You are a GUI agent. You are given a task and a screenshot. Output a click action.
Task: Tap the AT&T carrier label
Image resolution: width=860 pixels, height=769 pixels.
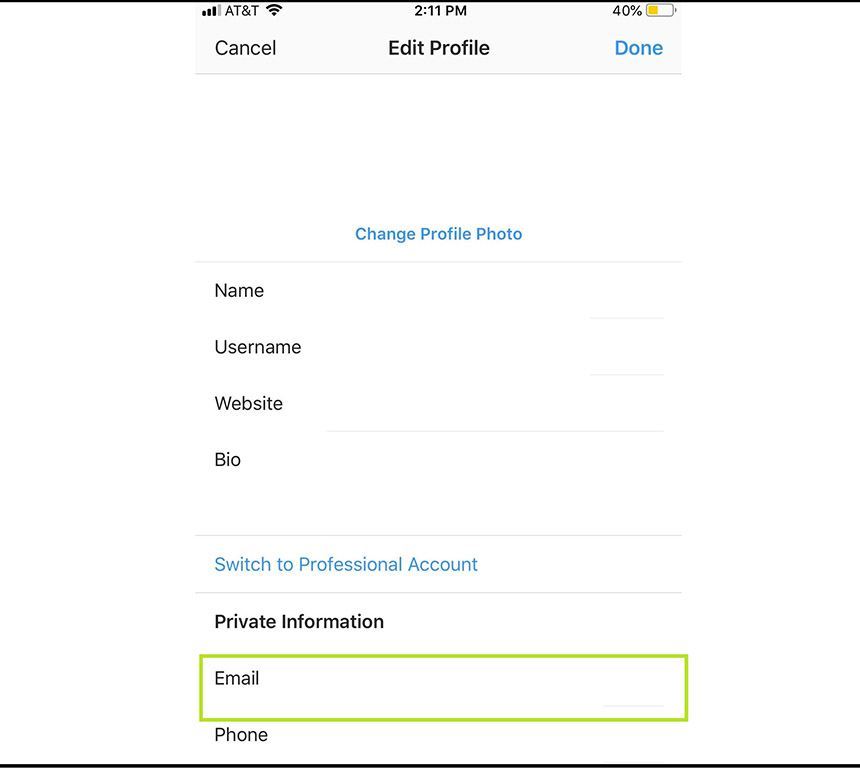[x=241, y=11]
